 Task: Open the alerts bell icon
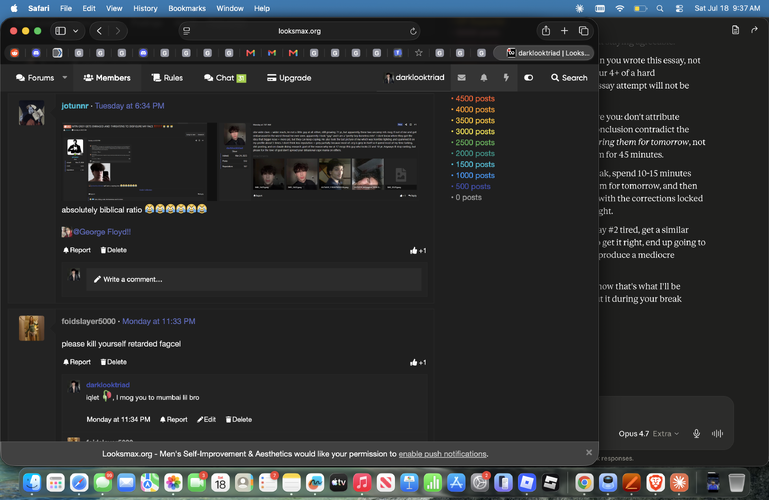pos(484,77)
